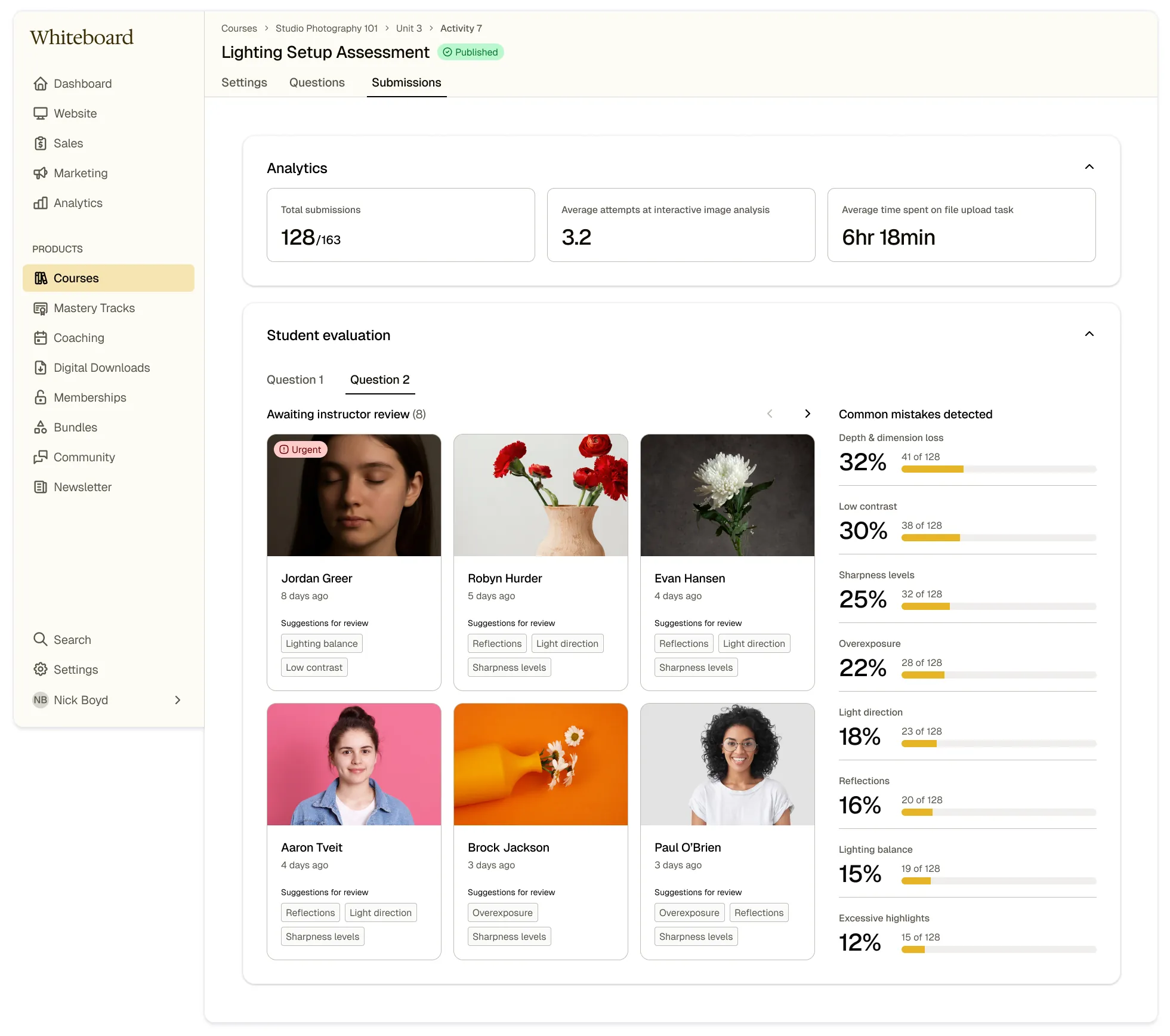Click the Depth & dimension loss progress bar

[998, 469]
